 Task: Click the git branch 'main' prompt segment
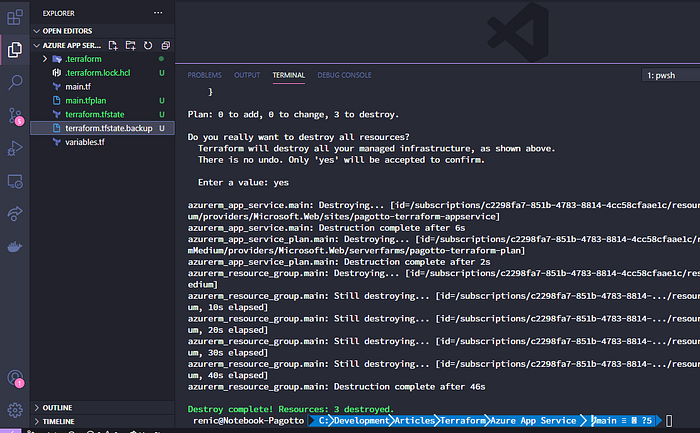pos(622,421)
